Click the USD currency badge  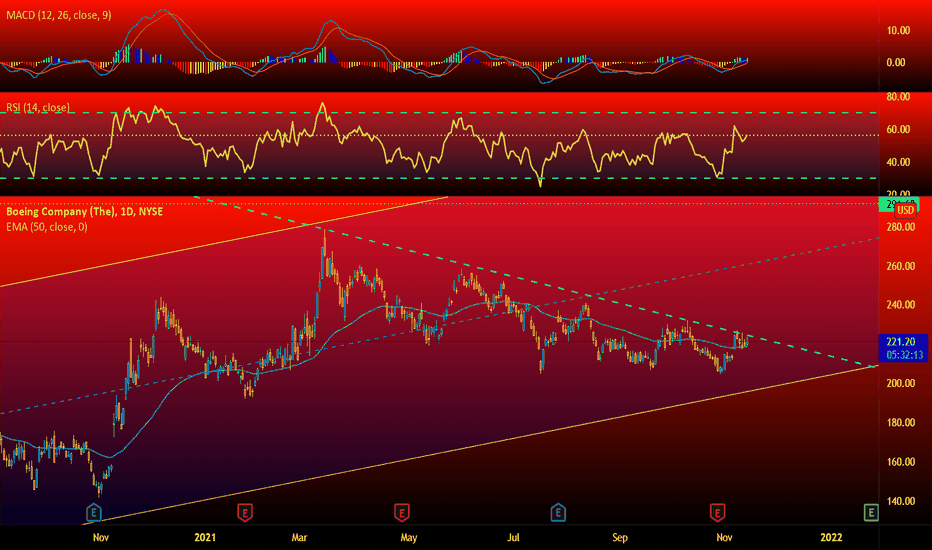pos(905,210)
